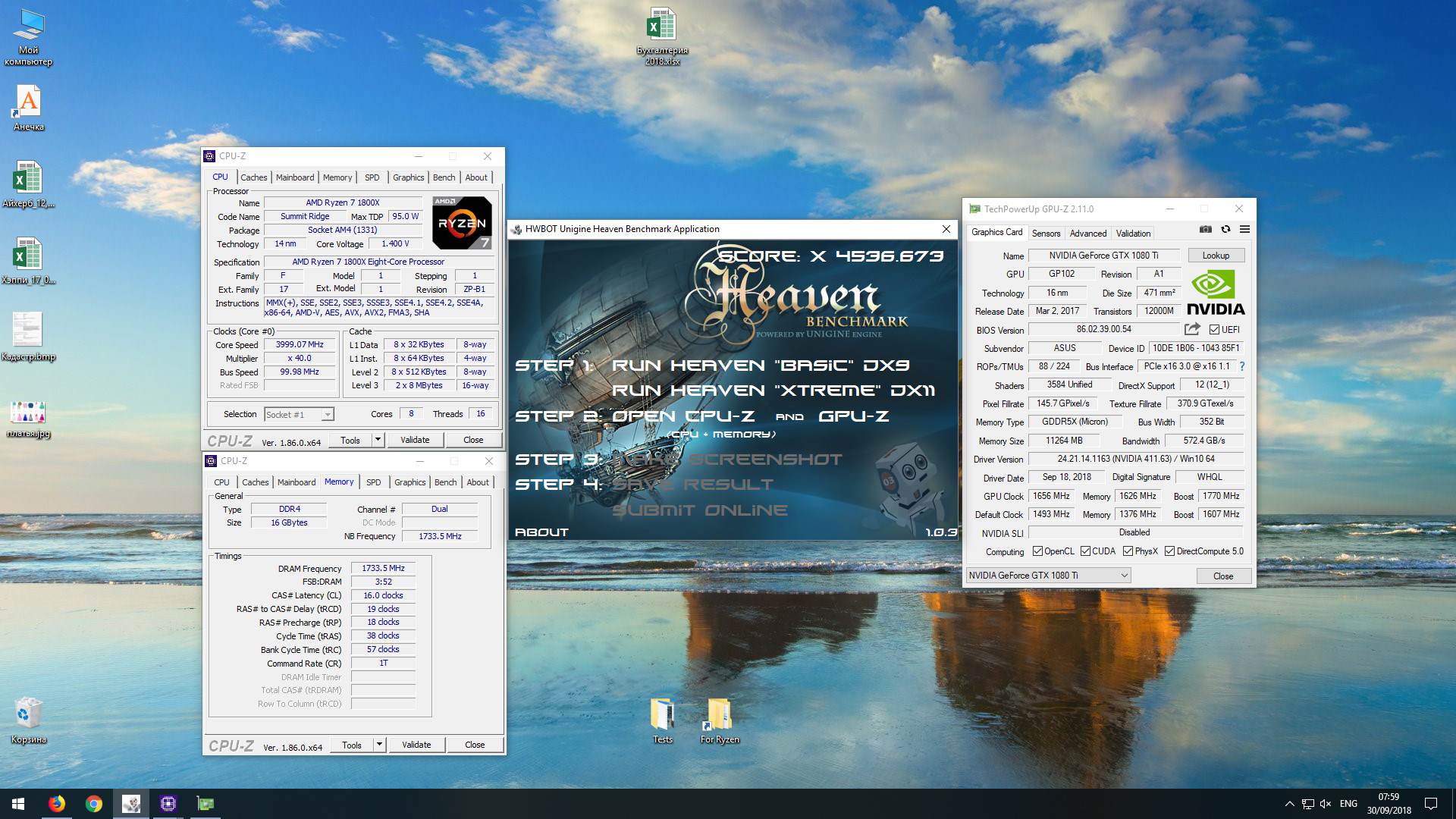Click GPU-Z screenshot camera icon
Viewport: 1456px width, 819px height.
(1206, 229)
